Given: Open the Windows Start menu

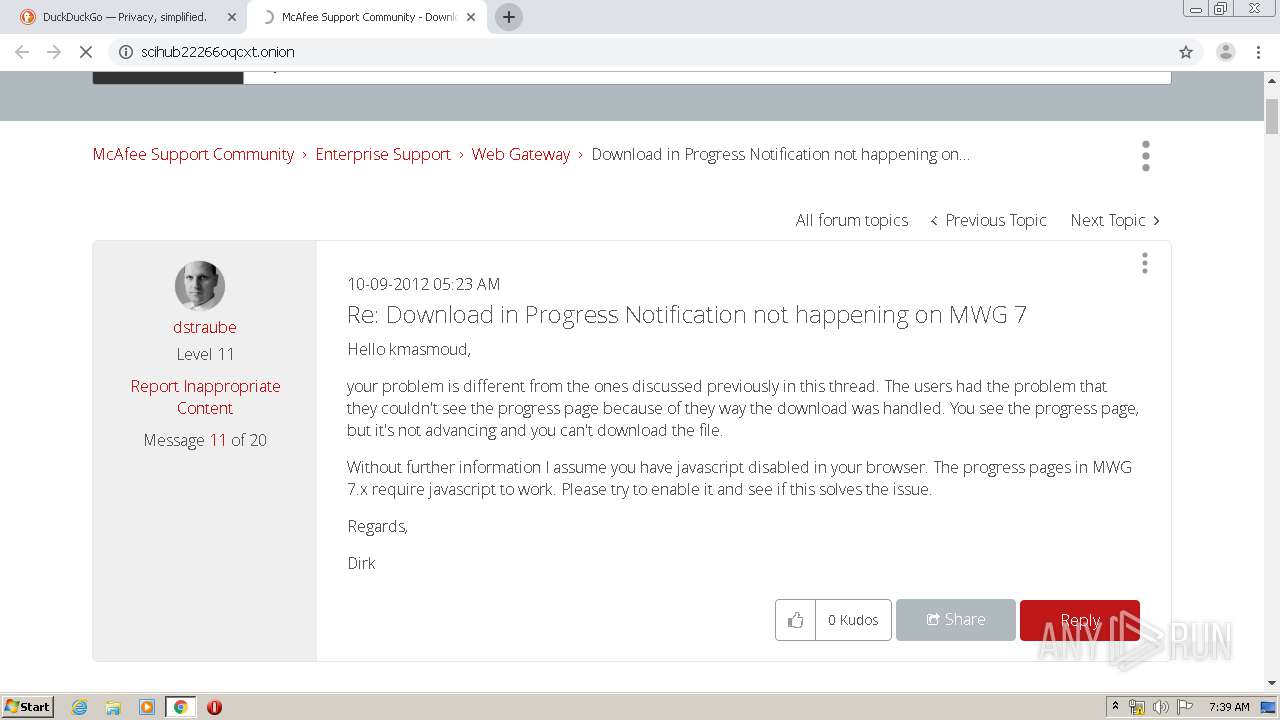Looking at the screenshot, I should coord(27,706).
